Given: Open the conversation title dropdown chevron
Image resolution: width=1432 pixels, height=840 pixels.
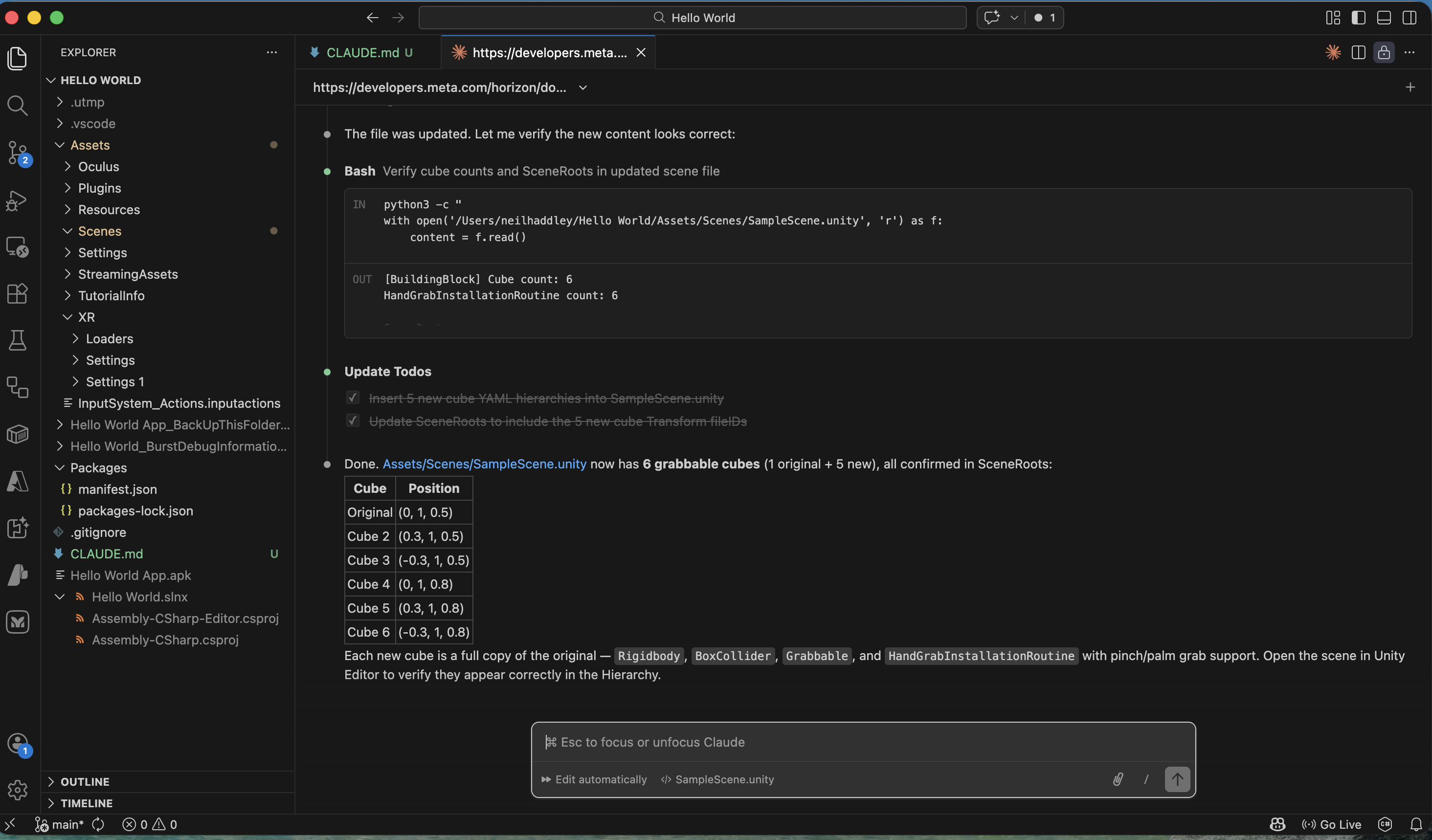Looking at the screenshot, I should tap(582, 88).
